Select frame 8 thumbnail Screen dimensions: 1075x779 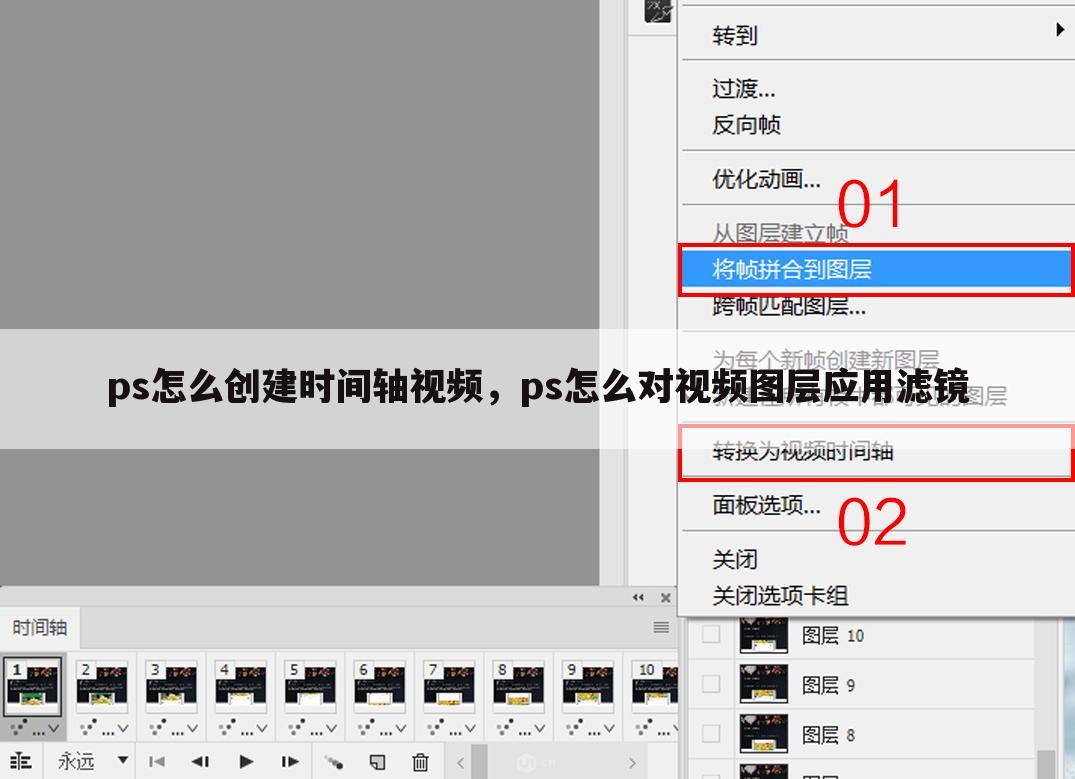(x=519, y=686)
